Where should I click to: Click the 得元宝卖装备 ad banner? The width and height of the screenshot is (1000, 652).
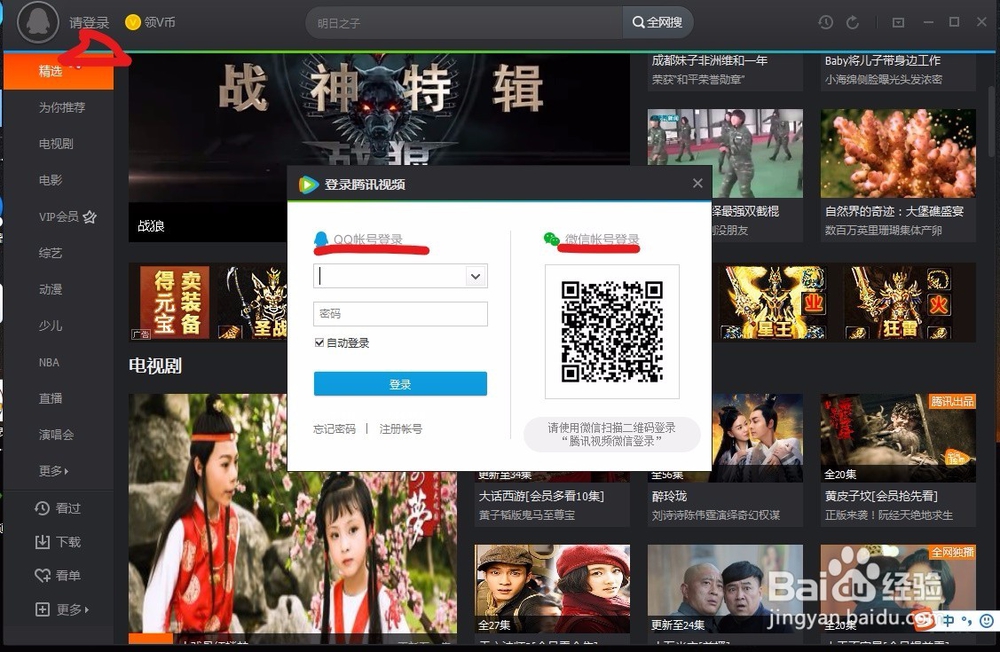pos(174,301)
